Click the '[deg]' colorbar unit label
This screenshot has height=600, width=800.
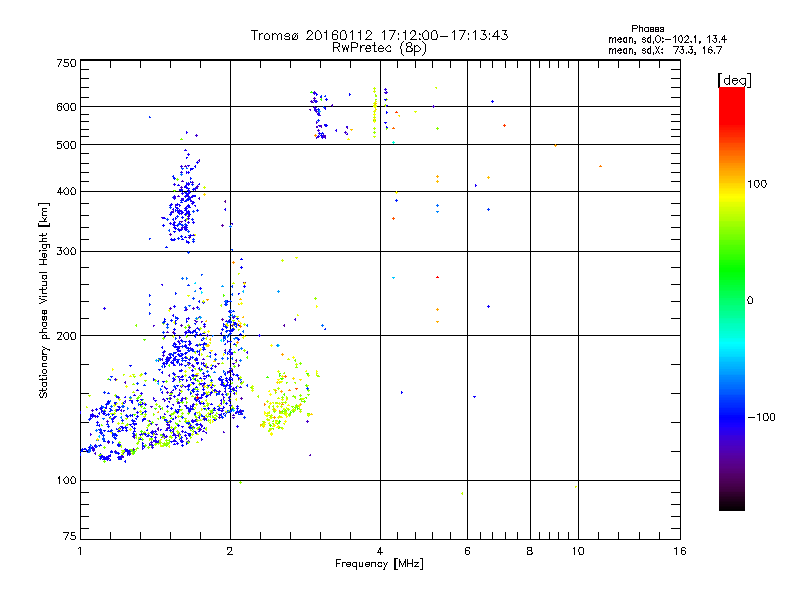734,80
